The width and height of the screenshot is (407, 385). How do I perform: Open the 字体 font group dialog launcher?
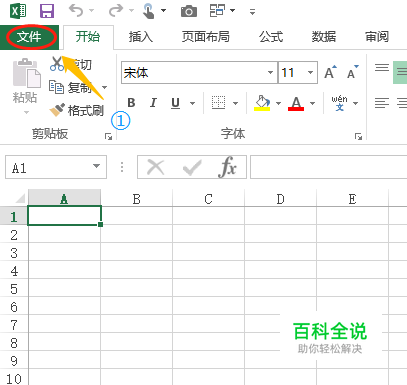(358, 136)
